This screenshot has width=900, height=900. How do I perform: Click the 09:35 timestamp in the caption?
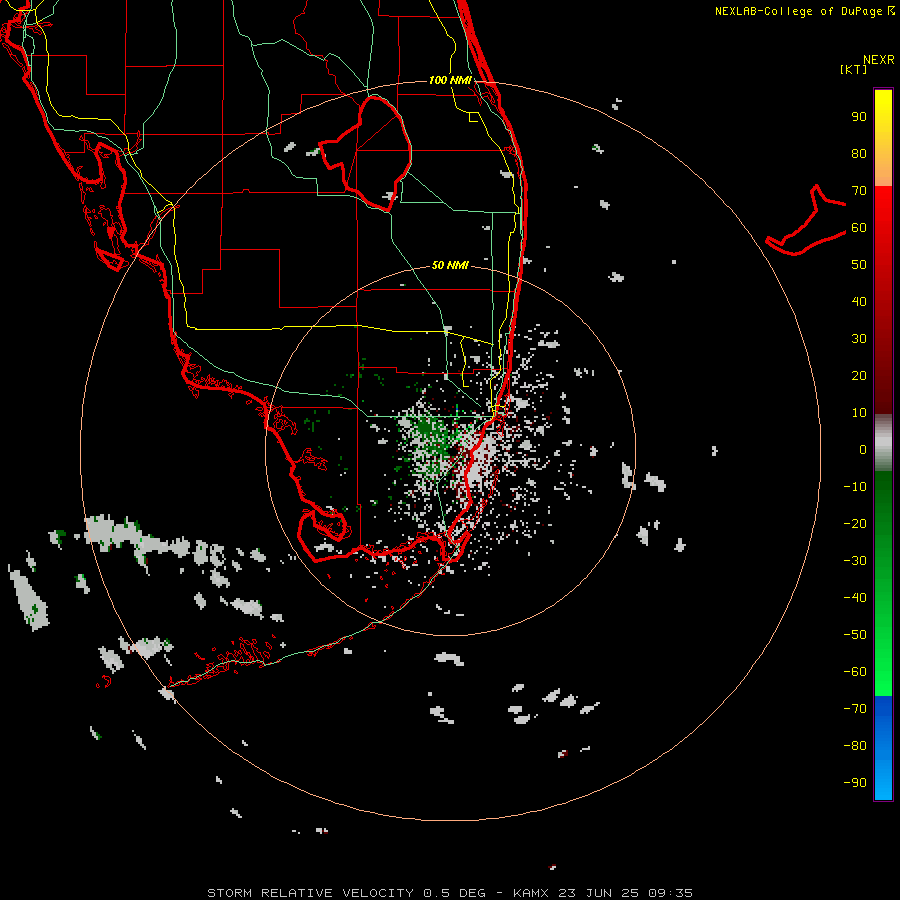[670, 893]
